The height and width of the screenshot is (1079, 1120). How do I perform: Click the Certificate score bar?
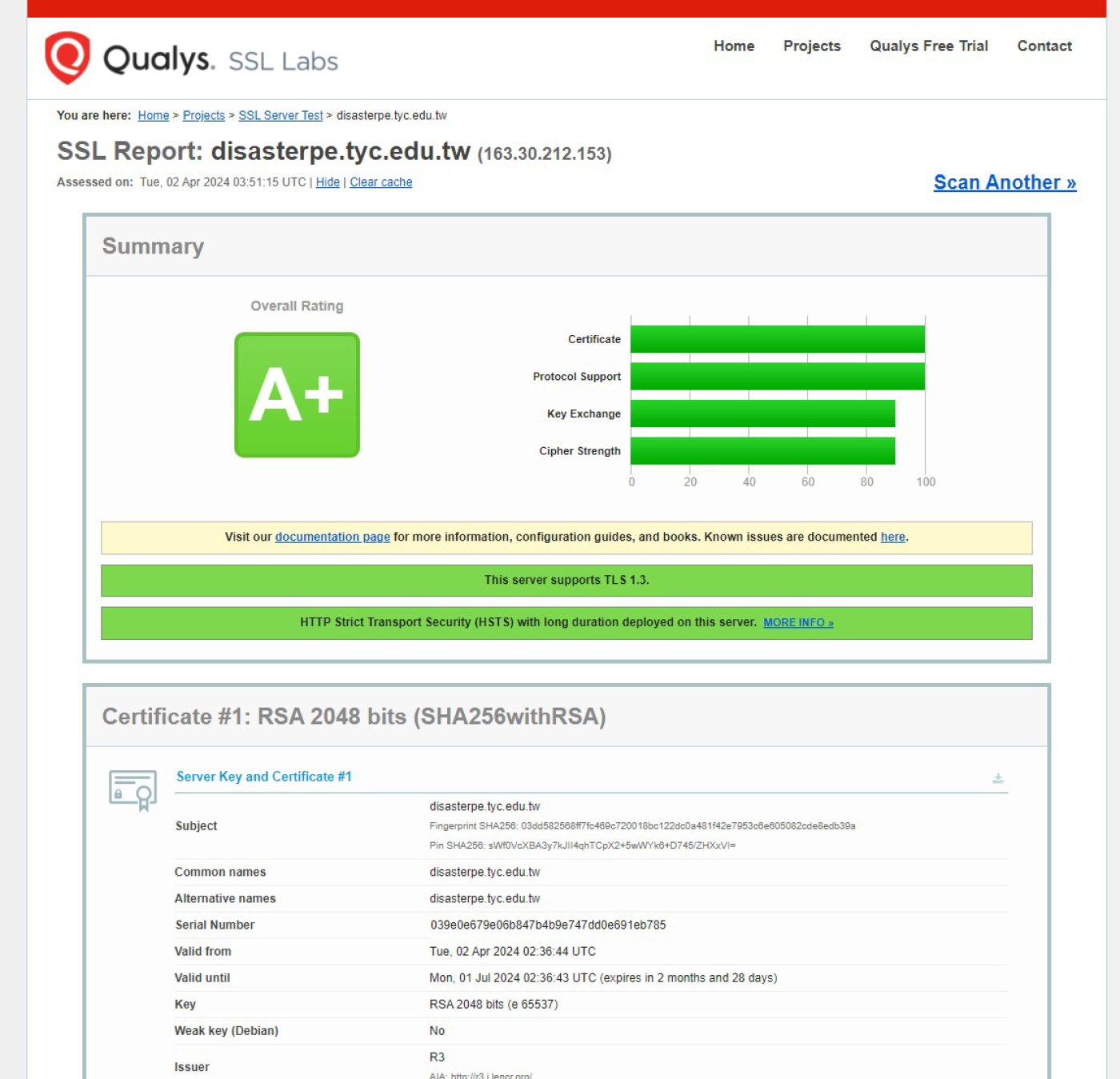(777, 339)
